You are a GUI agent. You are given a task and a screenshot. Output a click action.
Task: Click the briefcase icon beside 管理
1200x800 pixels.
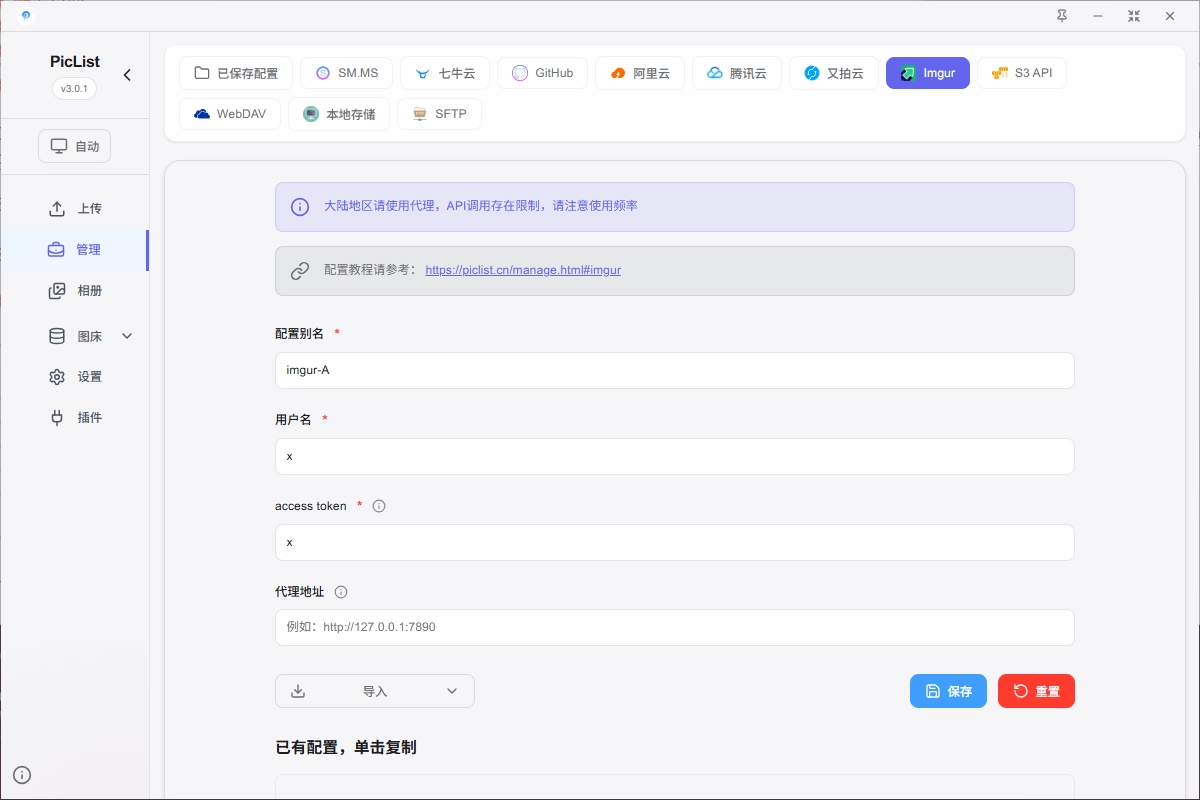[x=56, y=250]
